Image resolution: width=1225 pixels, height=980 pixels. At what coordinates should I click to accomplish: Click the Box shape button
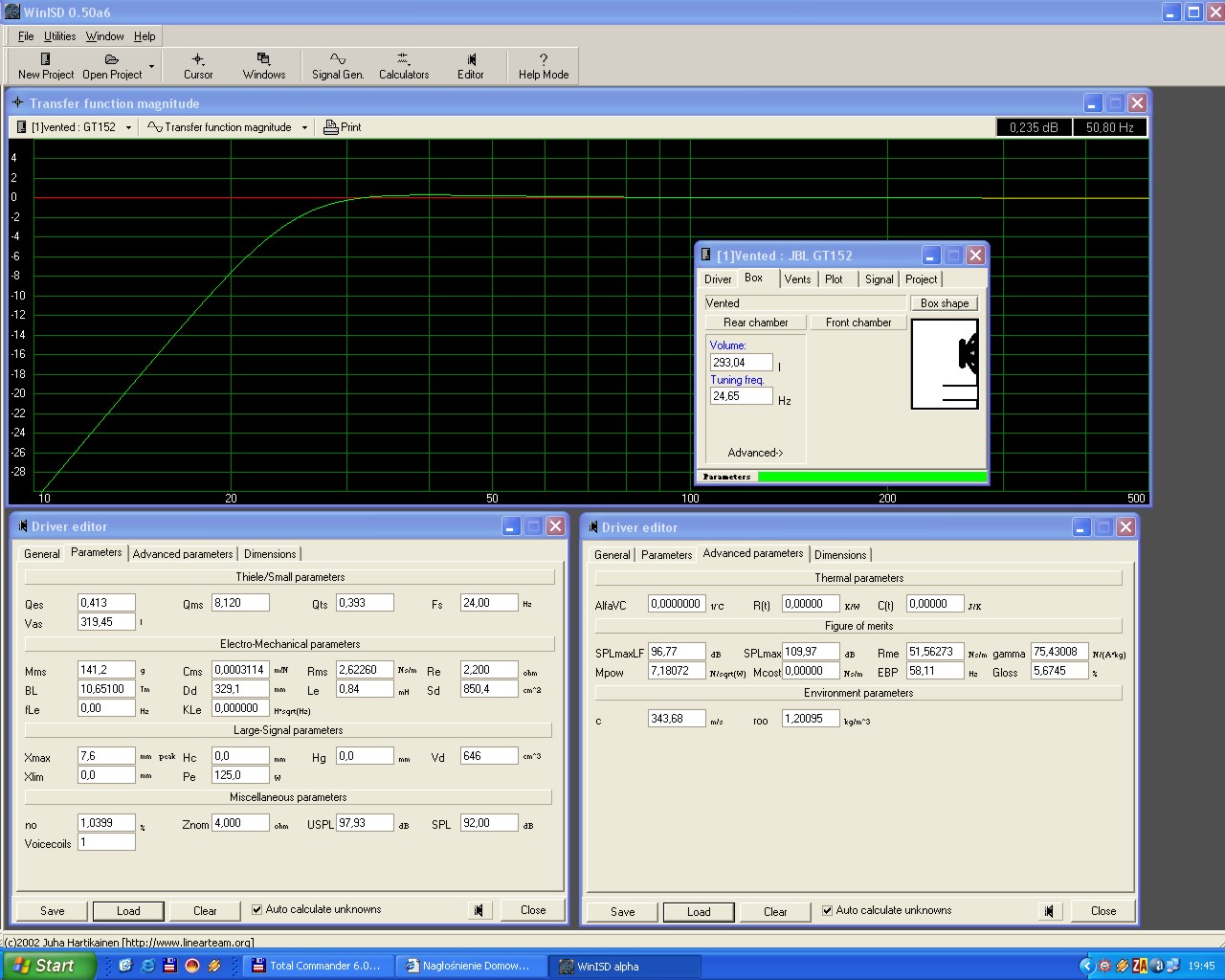pos(944,303)
